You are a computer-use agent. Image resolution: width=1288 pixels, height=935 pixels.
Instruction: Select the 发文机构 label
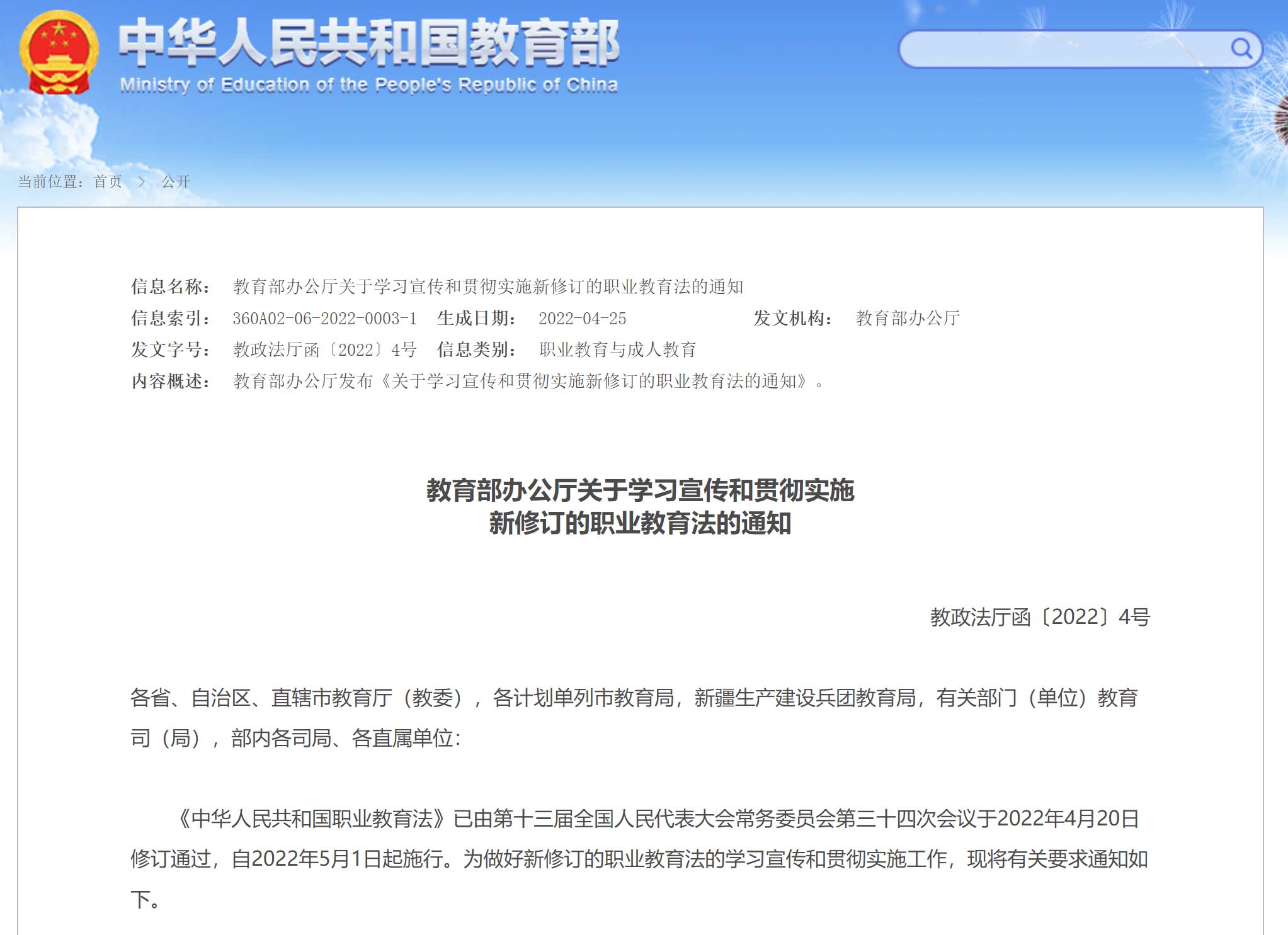point(793,318)
